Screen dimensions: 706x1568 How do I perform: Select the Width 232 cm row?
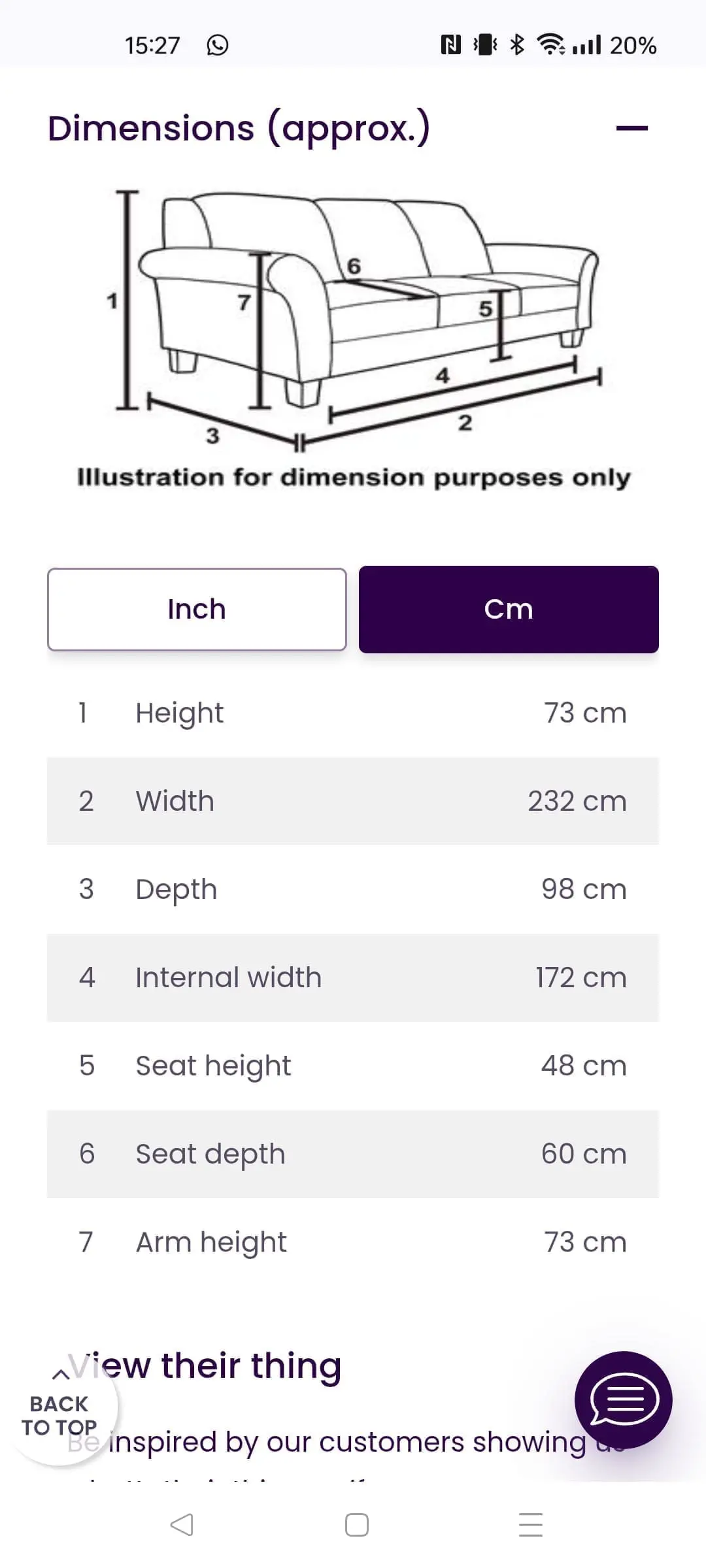coord(353,801)
